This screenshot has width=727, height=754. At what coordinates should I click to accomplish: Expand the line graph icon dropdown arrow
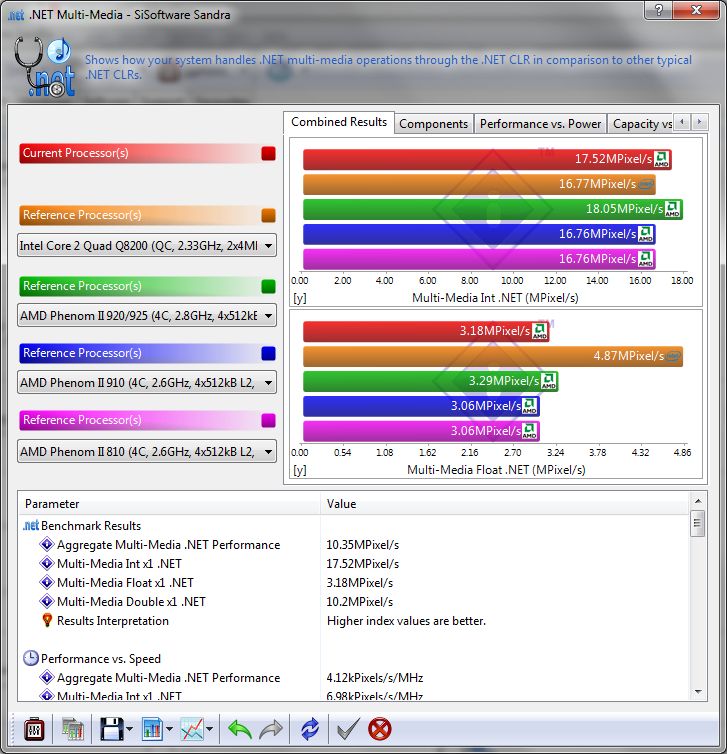209,729
